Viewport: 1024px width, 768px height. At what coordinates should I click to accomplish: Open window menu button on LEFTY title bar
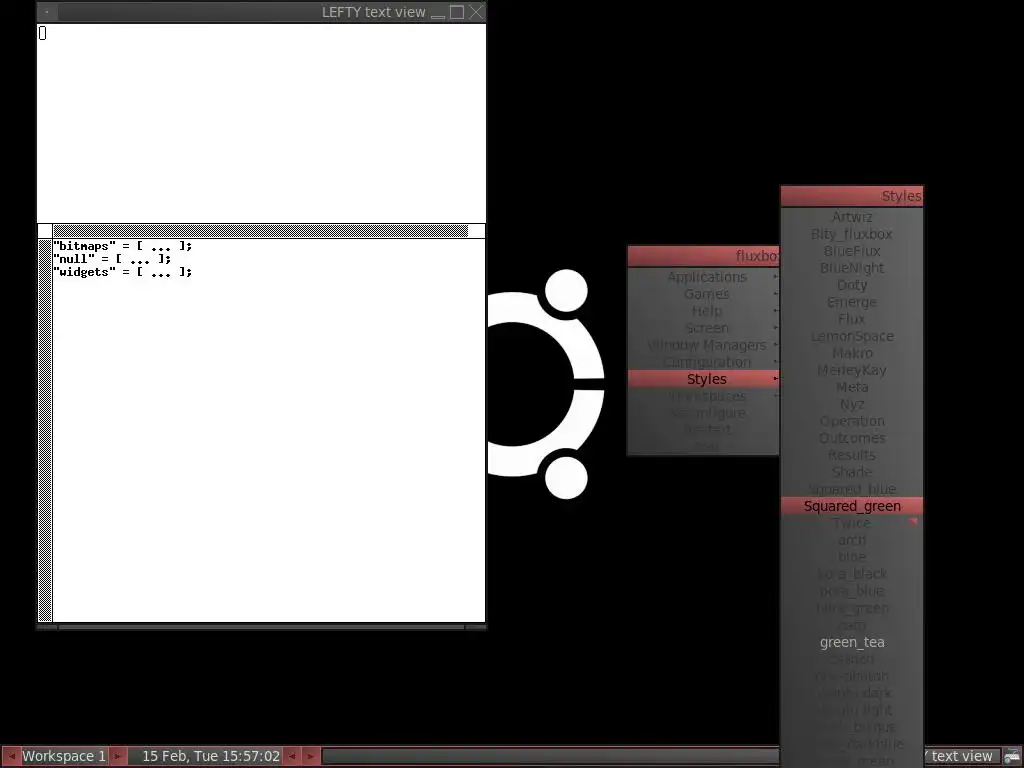tap(47, 12)
